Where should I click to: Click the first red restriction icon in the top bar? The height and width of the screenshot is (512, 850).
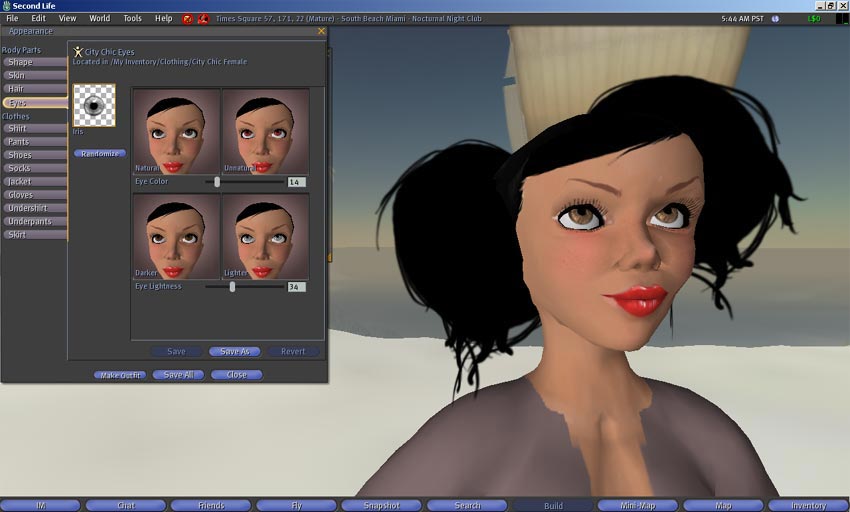click(x=187, y=18)
